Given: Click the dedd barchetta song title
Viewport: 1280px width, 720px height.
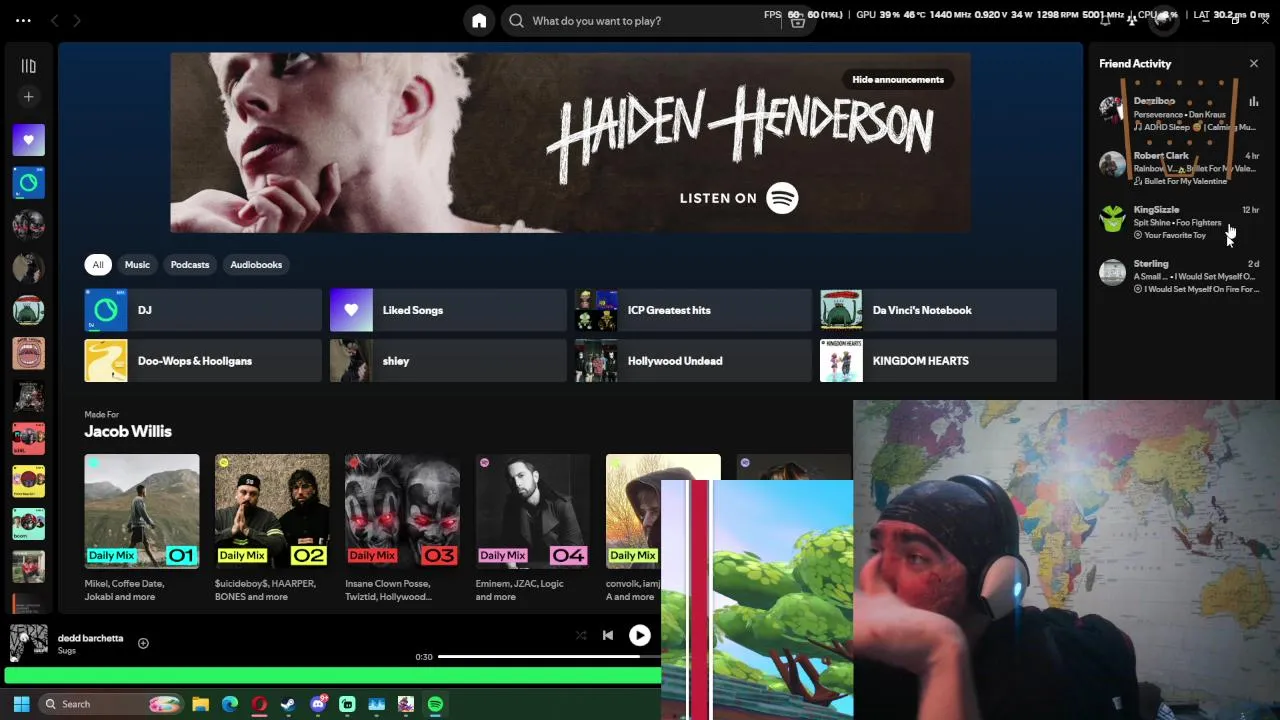Looking at the screenshot, I should tap(90, 638).
